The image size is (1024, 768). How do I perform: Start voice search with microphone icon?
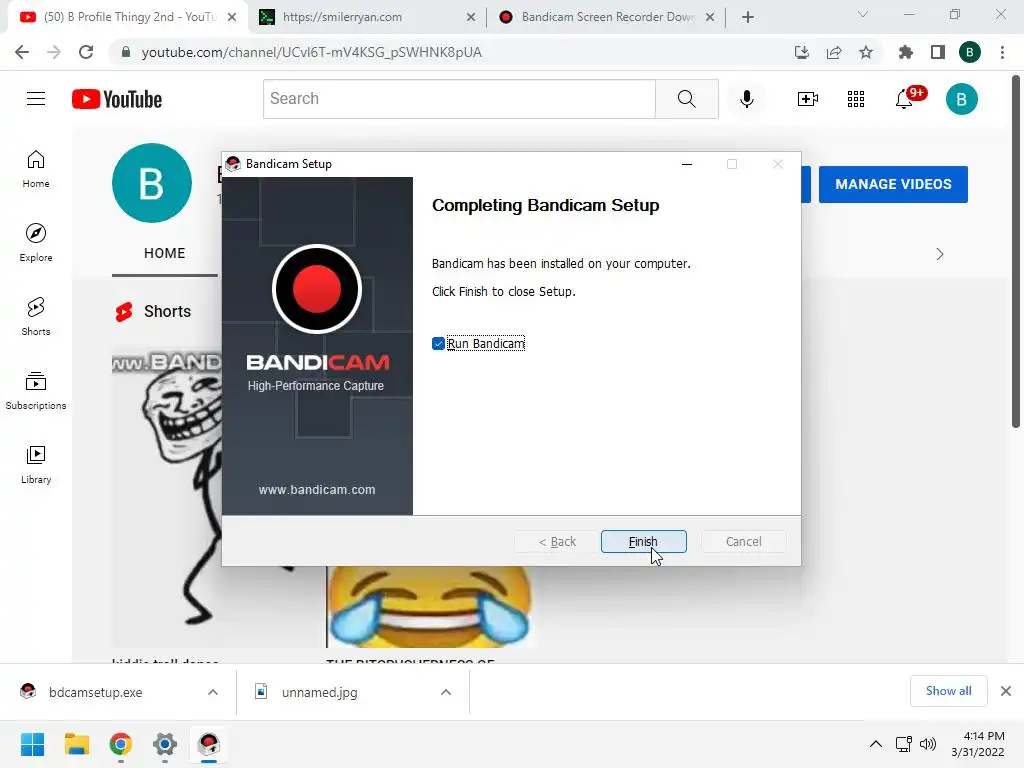746,99
